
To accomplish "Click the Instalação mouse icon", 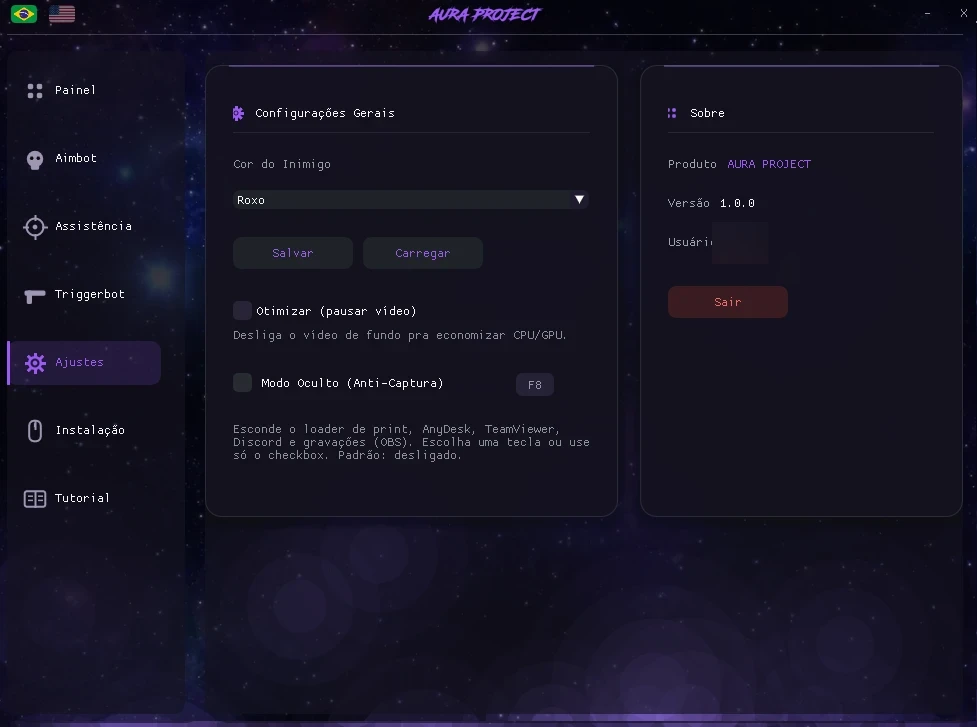I will coord(35,430).
